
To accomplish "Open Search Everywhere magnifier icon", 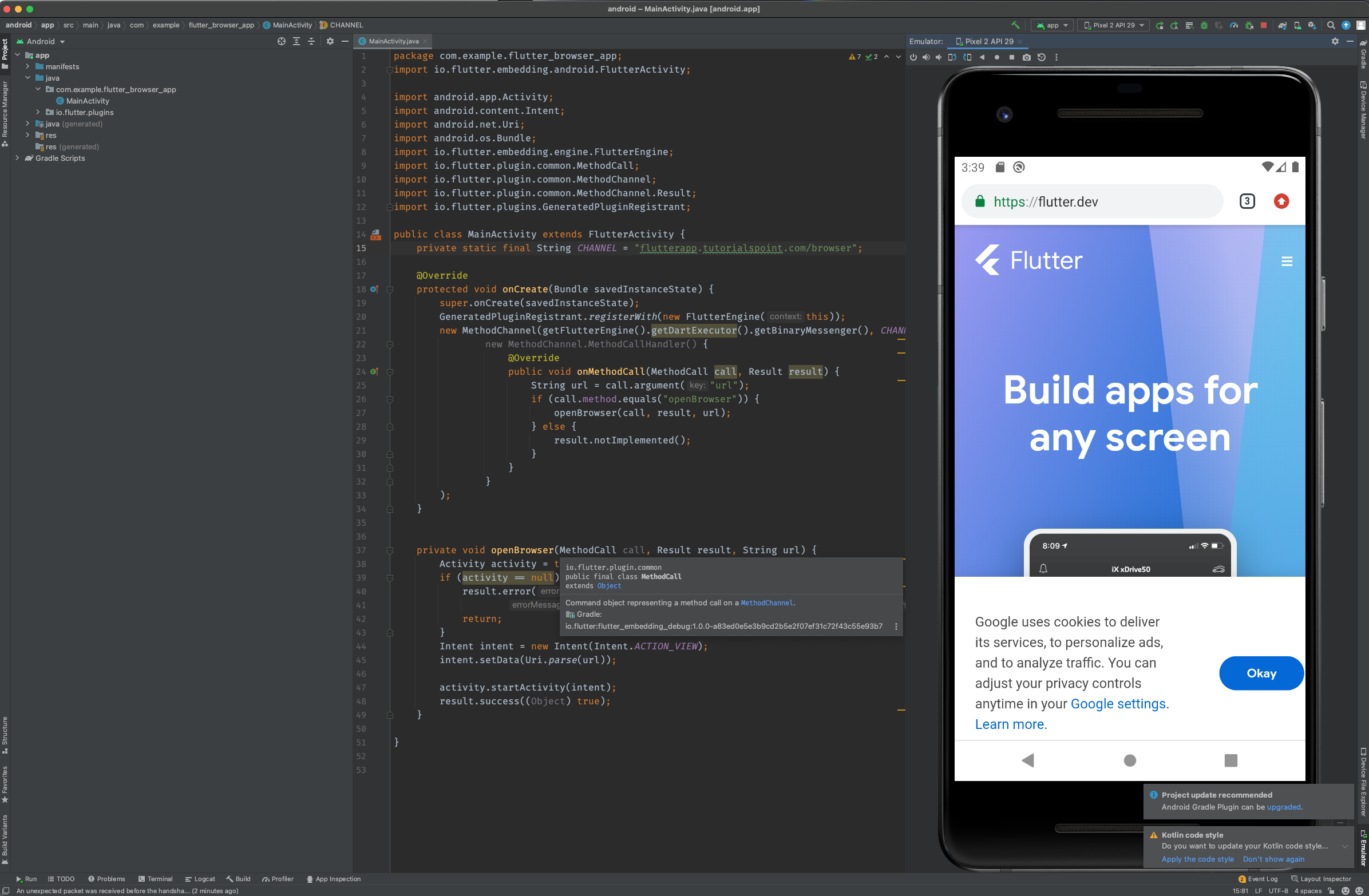I will click(x=1331, y=25).
